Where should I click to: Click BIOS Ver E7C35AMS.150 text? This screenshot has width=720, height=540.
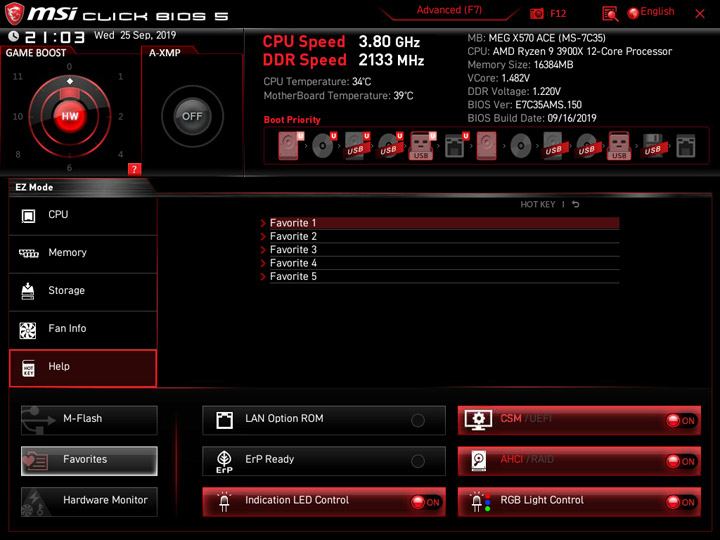[x=524, y=105]
